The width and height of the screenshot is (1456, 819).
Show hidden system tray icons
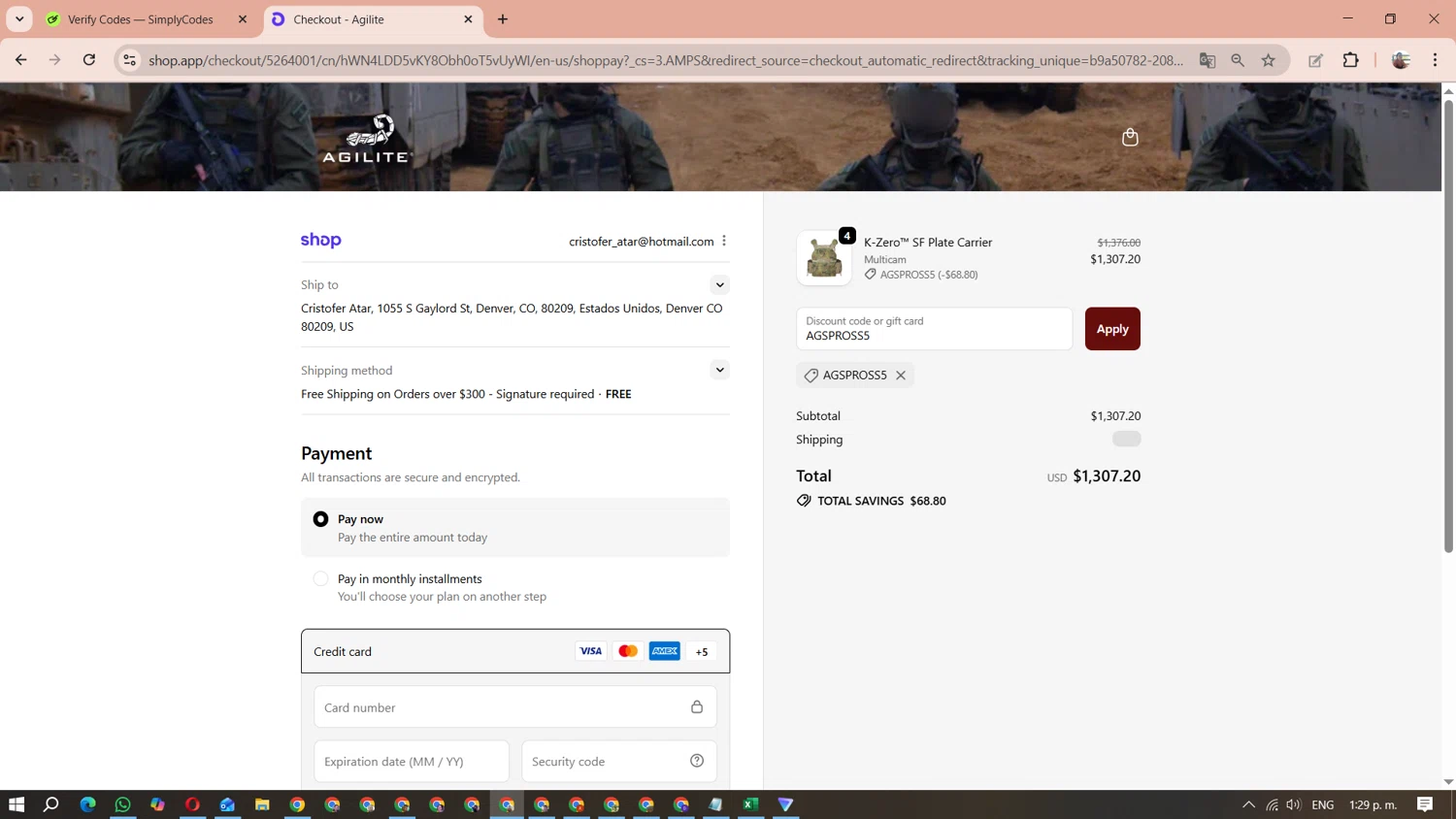pyautogui.click(x=1248, y=804)
